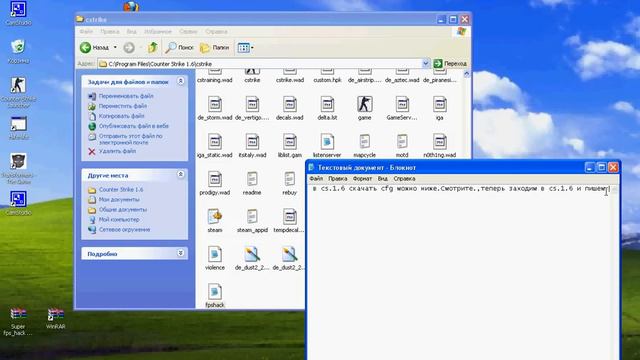The height and width of the screenshot is (360, 640).
Task: Select the listenserver file icon
Action: click(327, 142)
